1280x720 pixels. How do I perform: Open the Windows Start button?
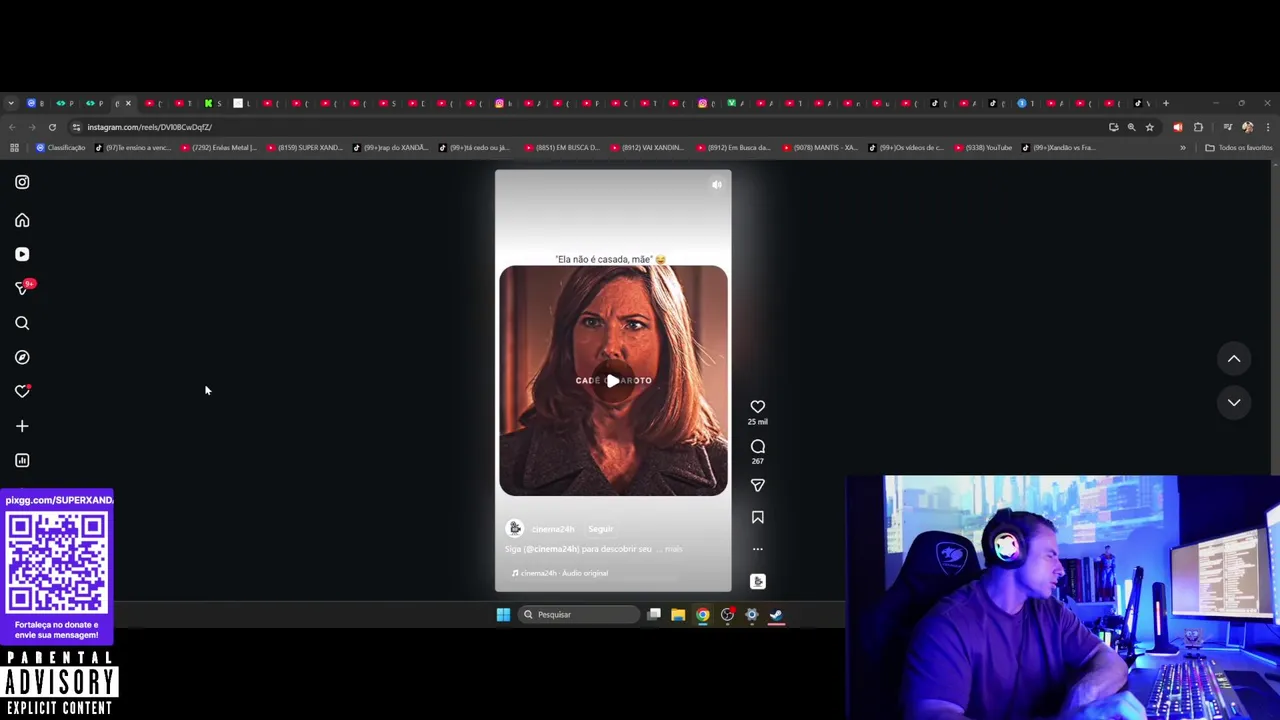[x=503, y=615]
